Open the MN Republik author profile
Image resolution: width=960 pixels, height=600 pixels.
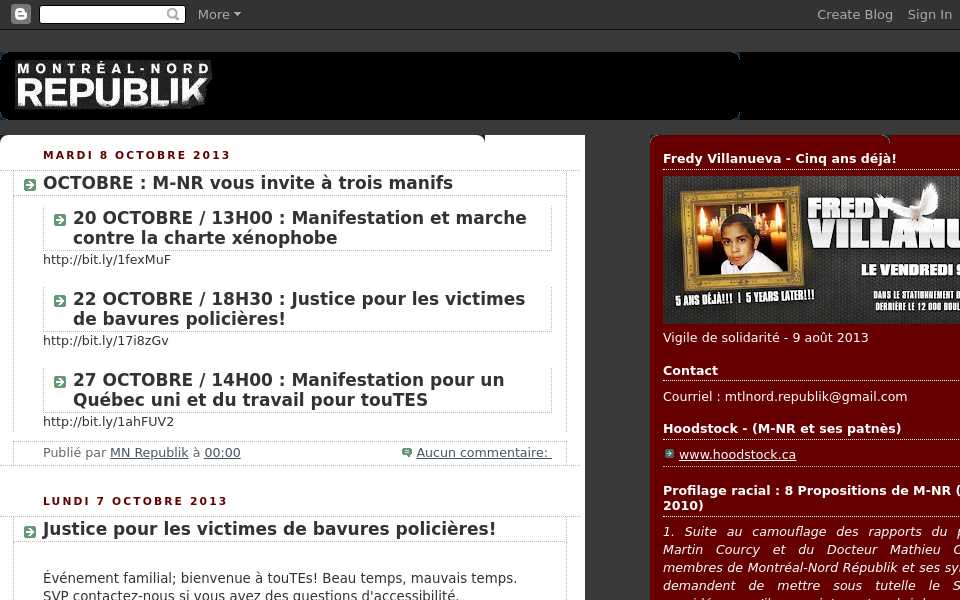149,452
